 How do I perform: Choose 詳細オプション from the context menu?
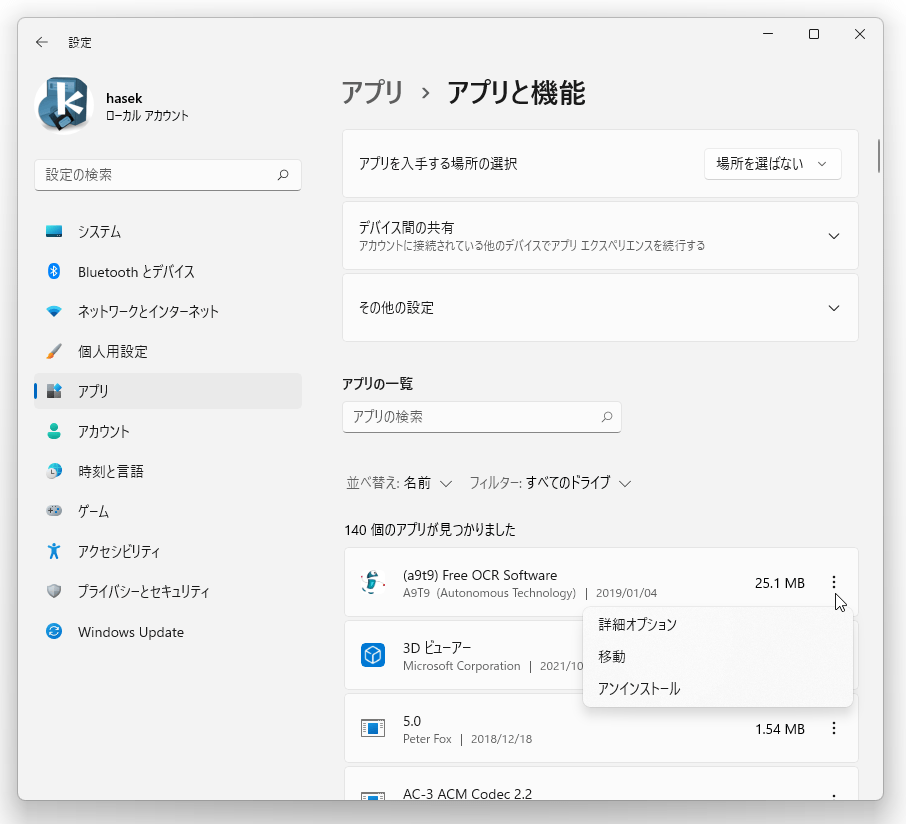[718, 624]
